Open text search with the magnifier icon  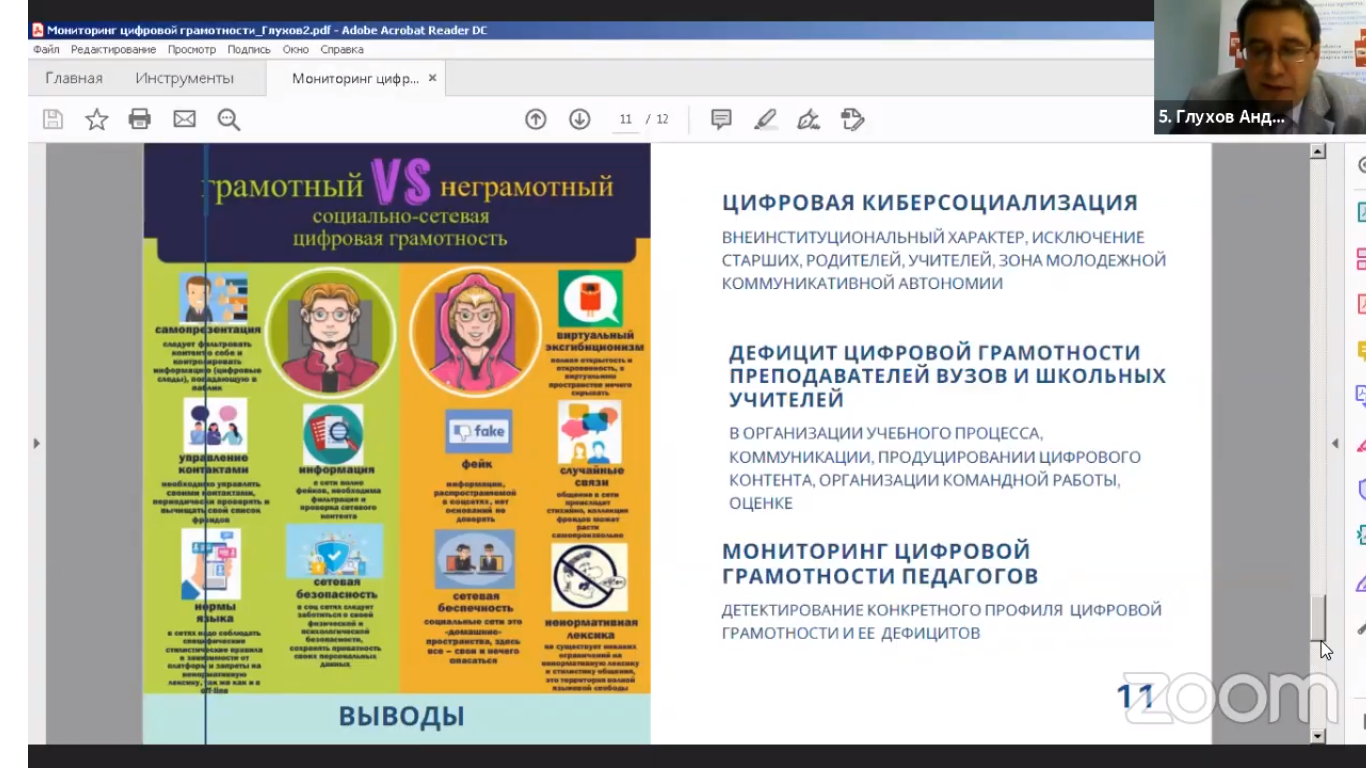coord(229,120)
